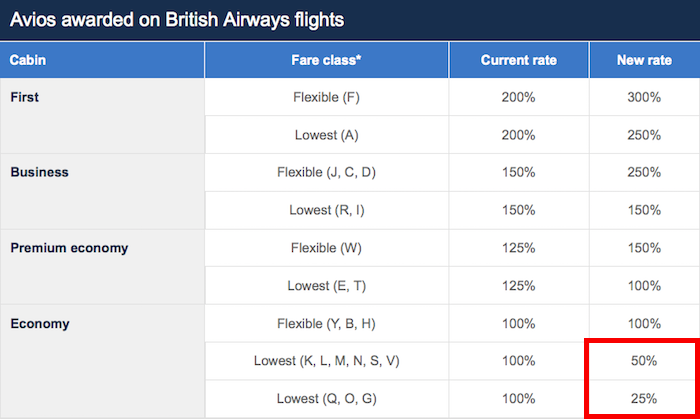Select the Fare class* column header
Screen dimensions: 700x419
pos(326,60)
